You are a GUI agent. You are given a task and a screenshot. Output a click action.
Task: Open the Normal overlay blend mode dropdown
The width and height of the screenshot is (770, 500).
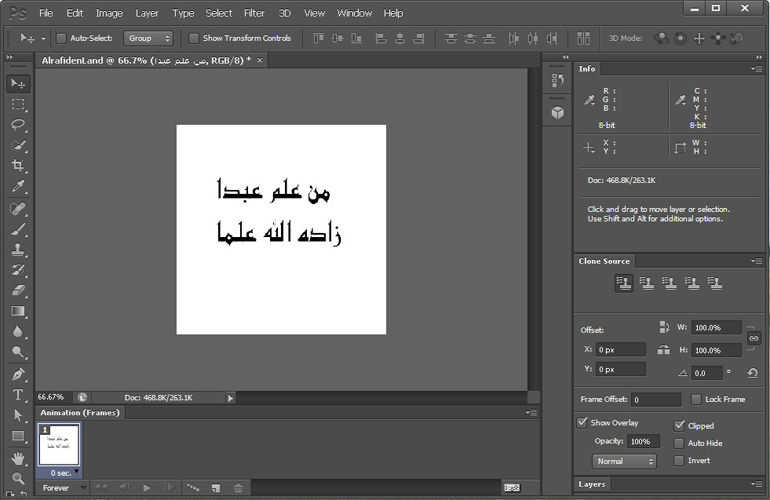point(624,461)
